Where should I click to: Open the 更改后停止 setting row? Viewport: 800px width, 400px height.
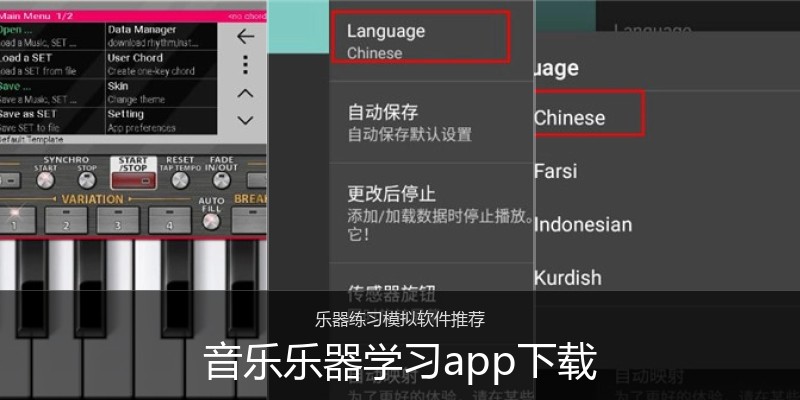432,213
